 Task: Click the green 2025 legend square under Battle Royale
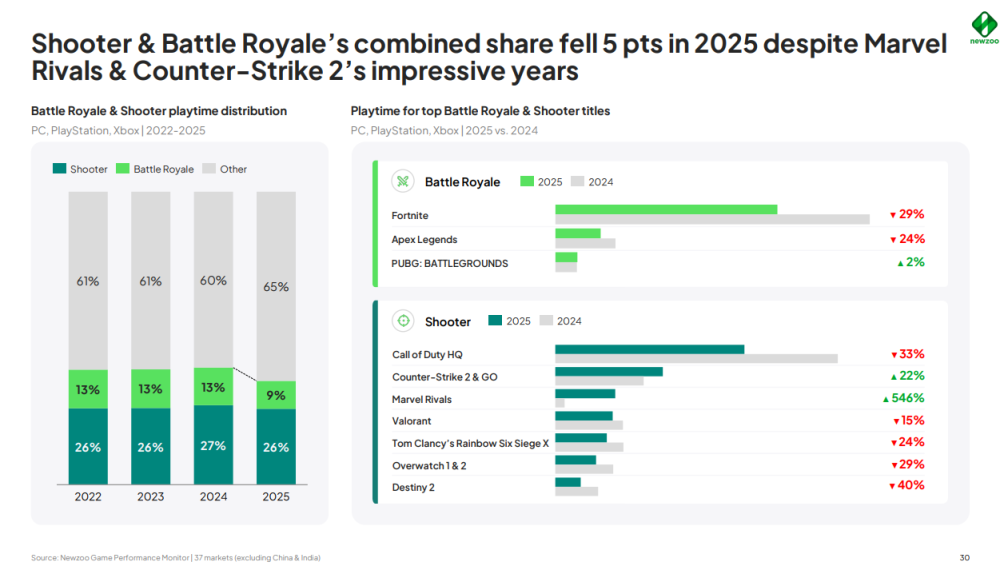coord(525,182)
